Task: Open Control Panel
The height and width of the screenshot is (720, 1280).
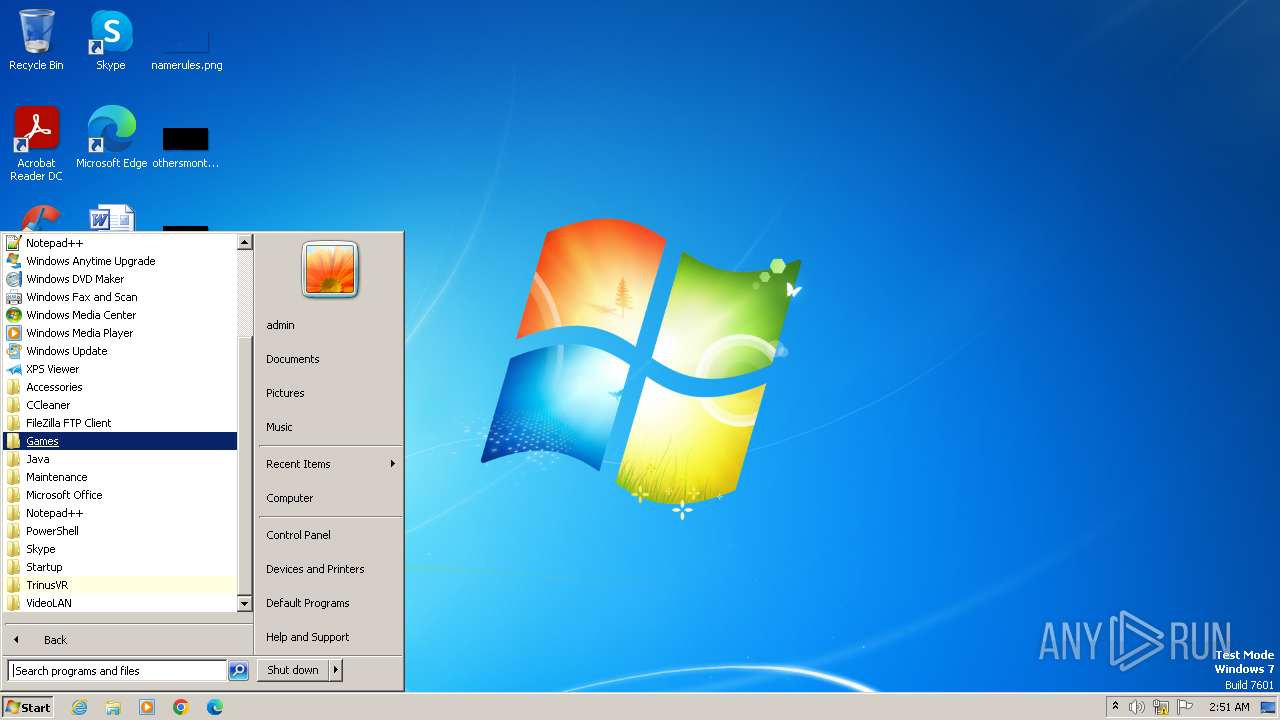Action: (330, 535)
